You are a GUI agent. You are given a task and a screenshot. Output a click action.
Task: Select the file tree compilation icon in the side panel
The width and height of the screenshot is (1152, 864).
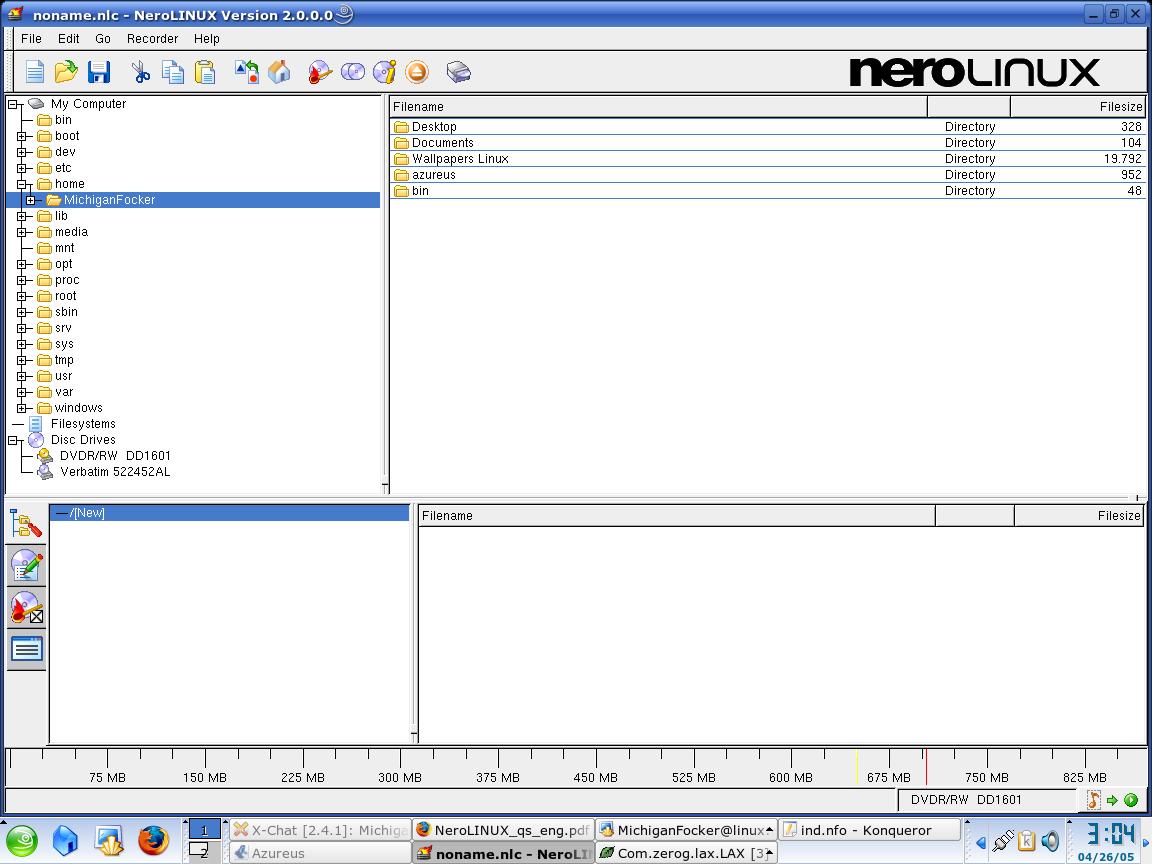(26, 524)
